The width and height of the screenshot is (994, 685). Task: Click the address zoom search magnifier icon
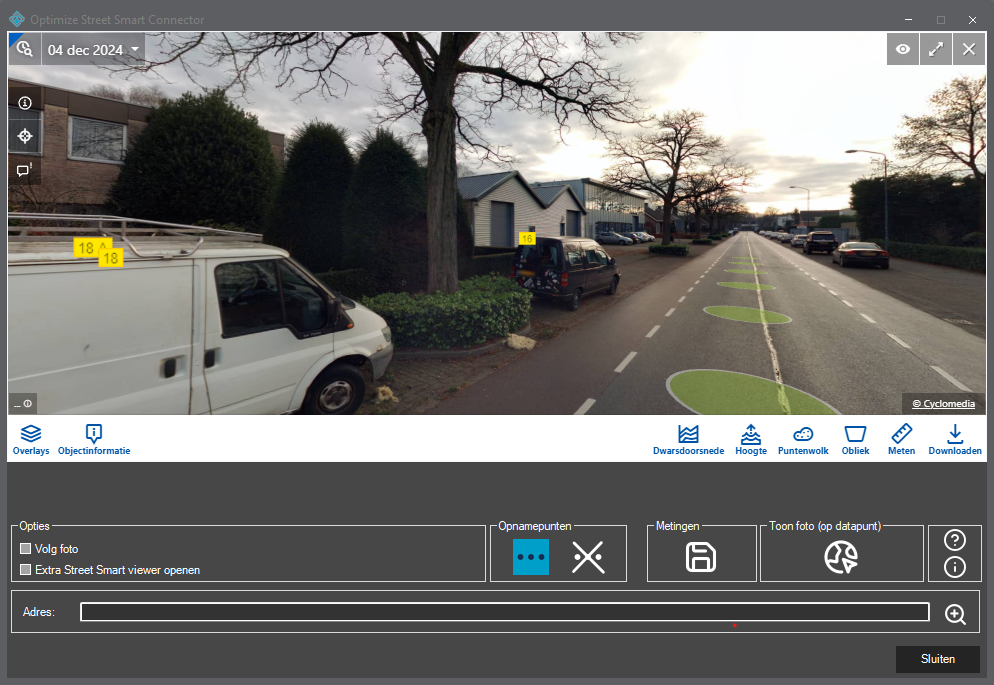[x=955, y=613]
